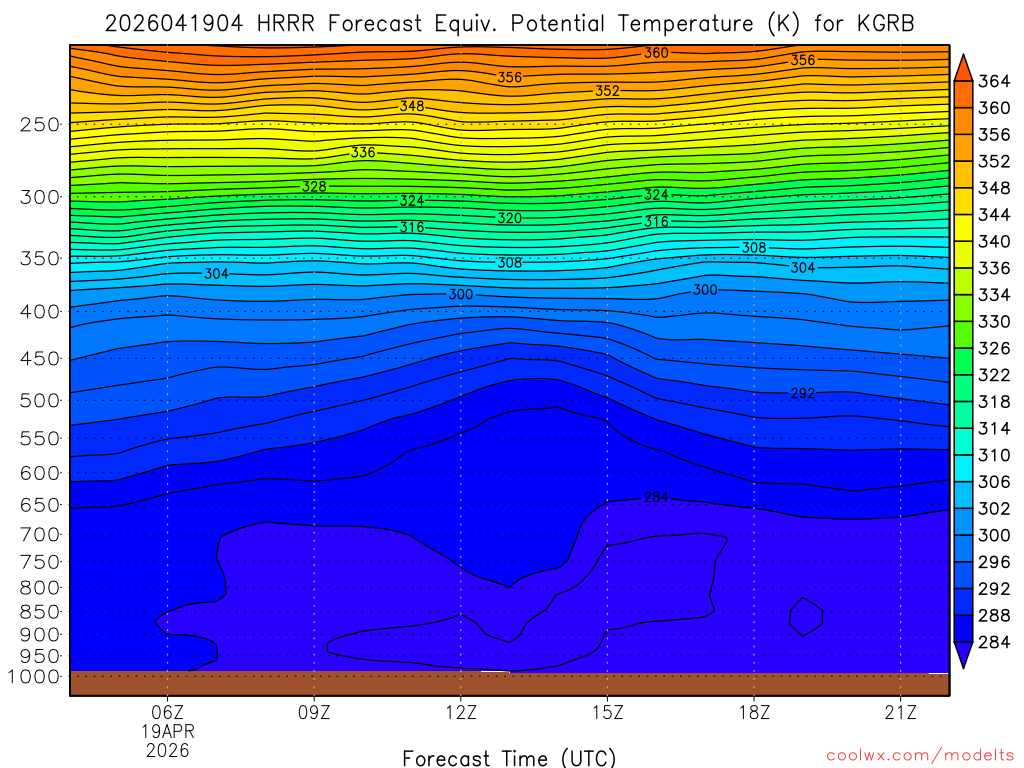Click the 336 contour label inside the plot
The width and height of the screenshot is (1024, 768).
363,152
